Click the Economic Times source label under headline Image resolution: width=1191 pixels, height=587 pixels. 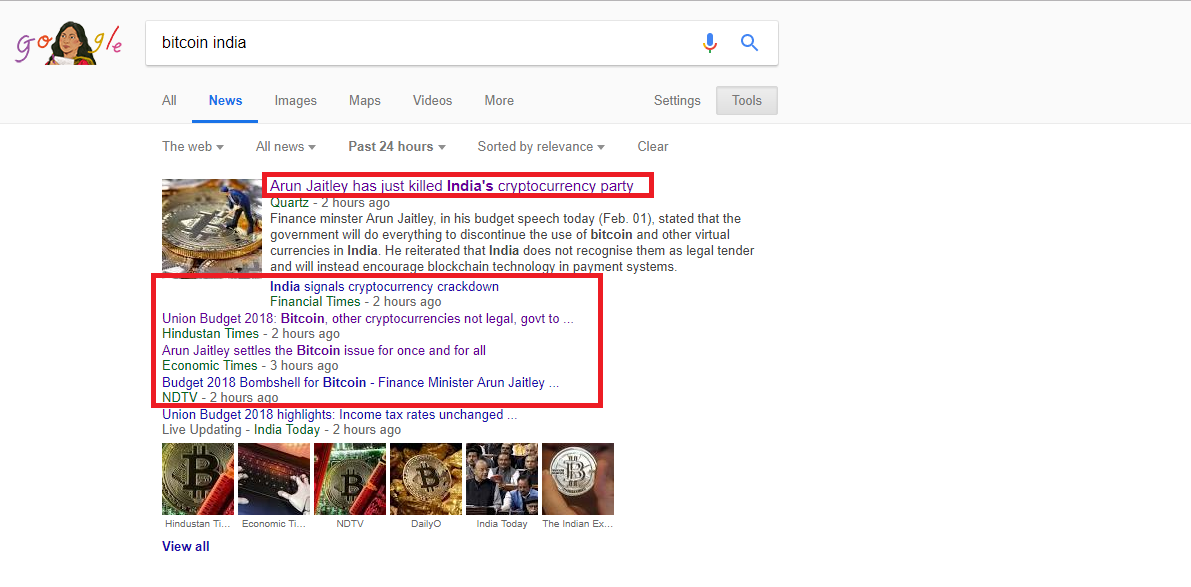tap(210, 365)
